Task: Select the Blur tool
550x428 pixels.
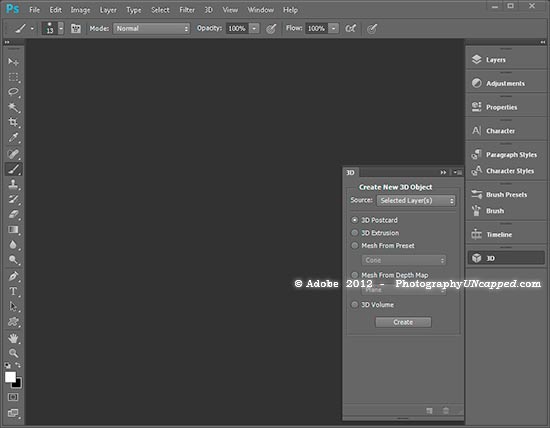Action: point(13,245)
